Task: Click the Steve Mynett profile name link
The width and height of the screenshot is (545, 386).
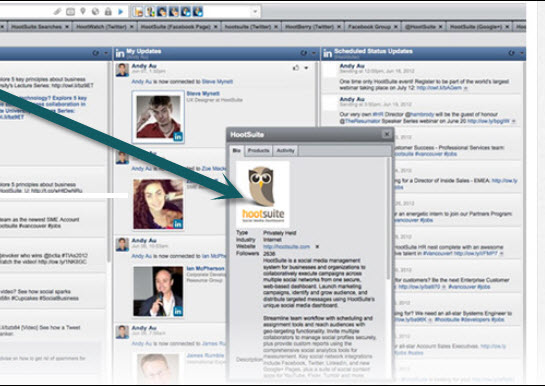Action: (203, 93)
